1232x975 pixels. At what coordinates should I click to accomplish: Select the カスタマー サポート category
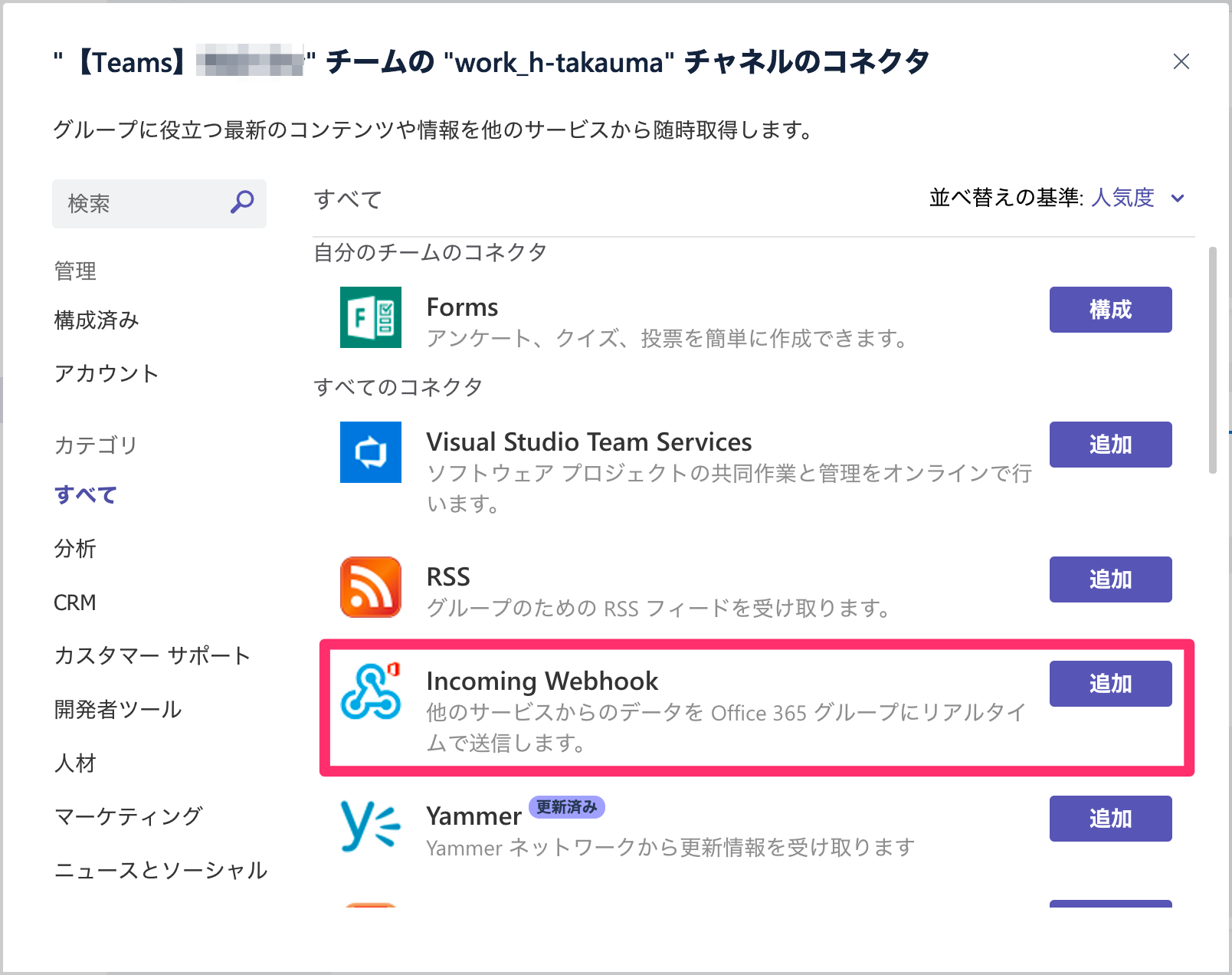tap(152, 655)
